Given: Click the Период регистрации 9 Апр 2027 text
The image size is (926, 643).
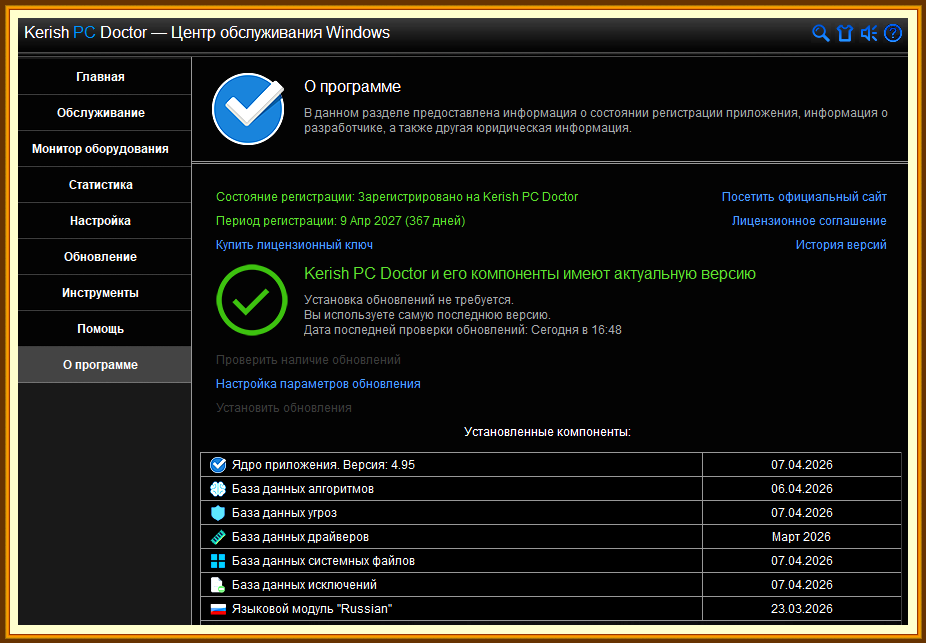Looking at the screenshot, I should coord(341,221).
